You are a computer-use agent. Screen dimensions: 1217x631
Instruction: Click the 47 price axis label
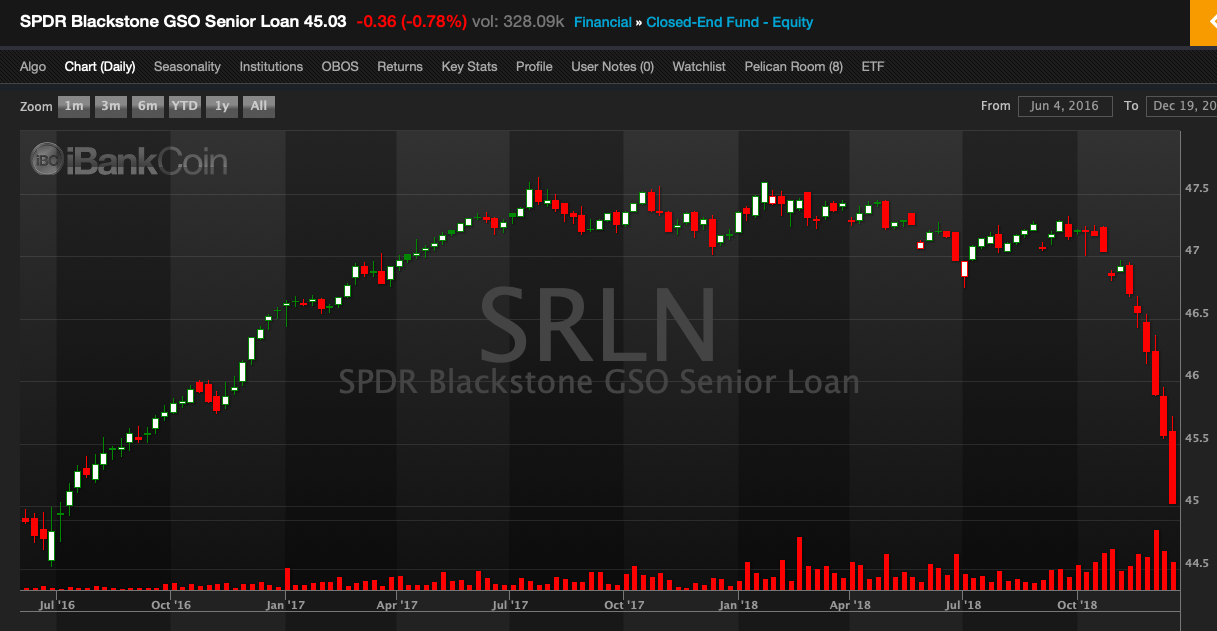click(x=1193, y=251)
